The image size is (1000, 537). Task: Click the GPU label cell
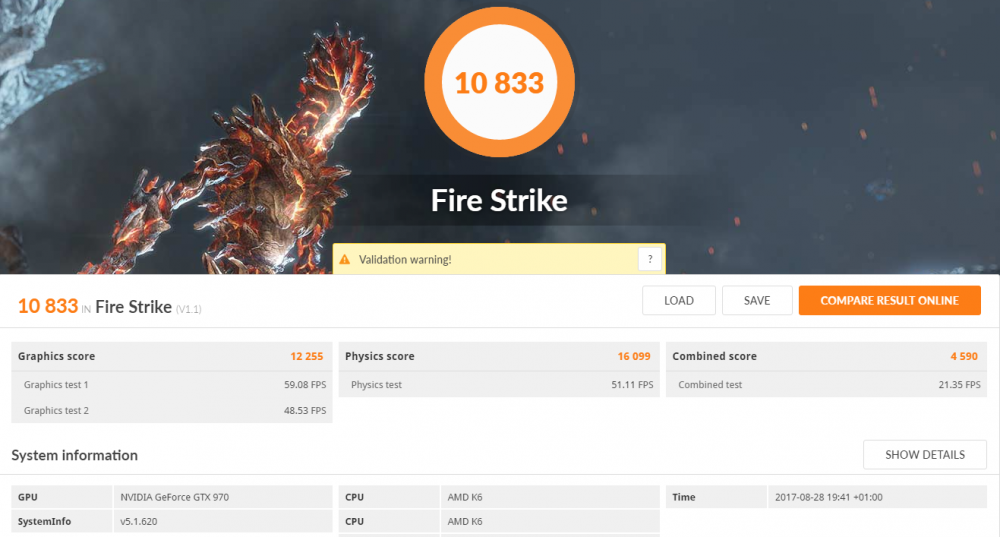coord(62,497)
